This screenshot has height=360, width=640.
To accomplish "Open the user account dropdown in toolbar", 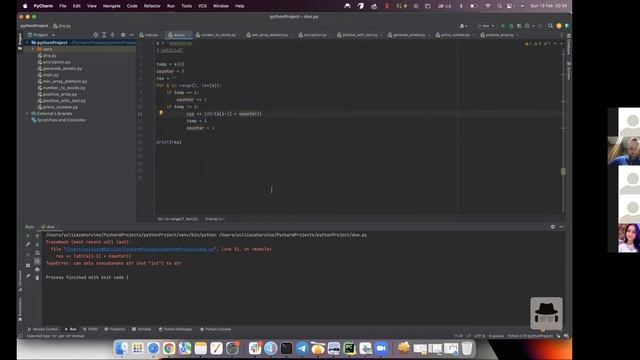I will [x=463, y=26].
